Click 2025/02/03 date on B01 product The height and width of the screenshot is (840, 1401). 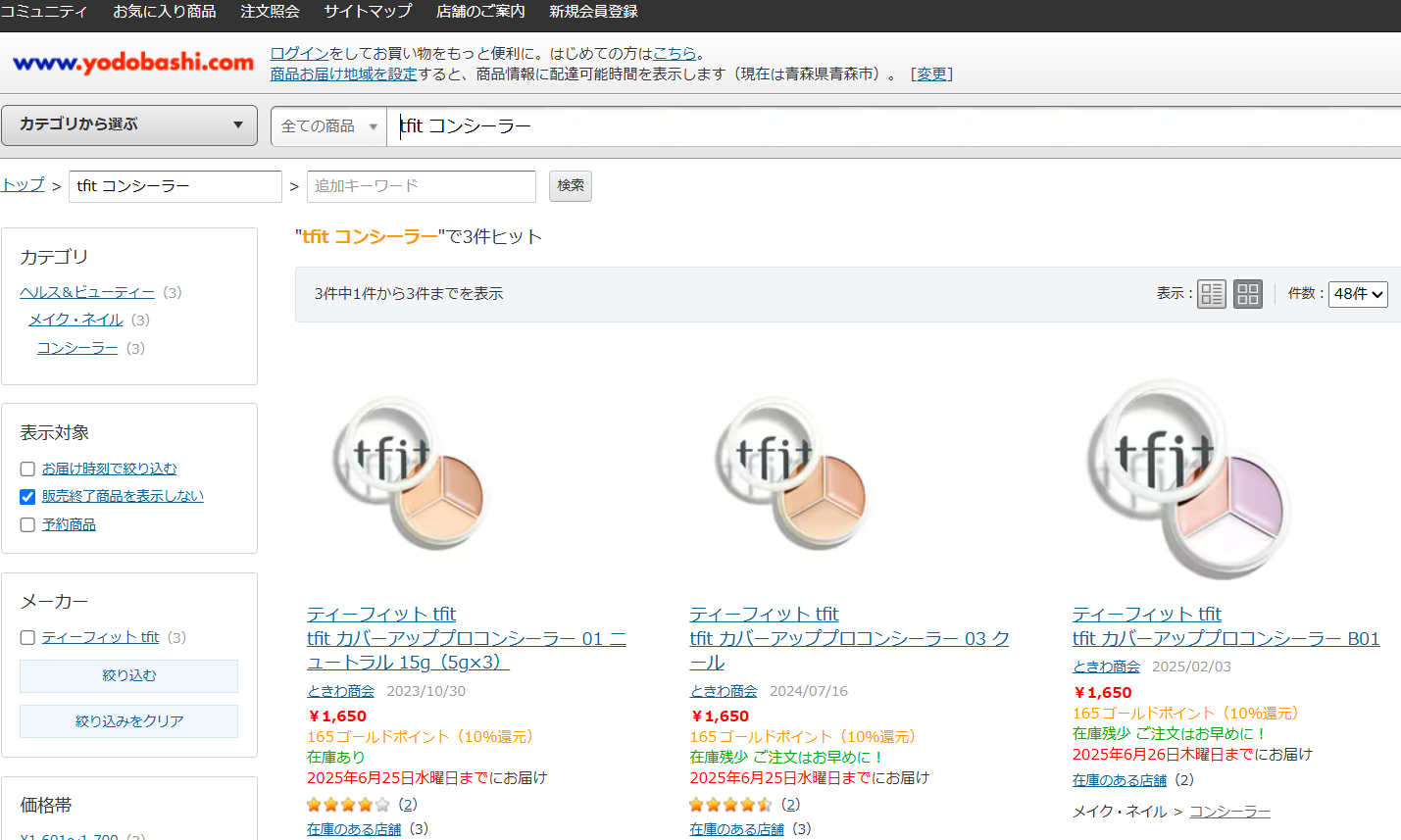(1191, 667)
